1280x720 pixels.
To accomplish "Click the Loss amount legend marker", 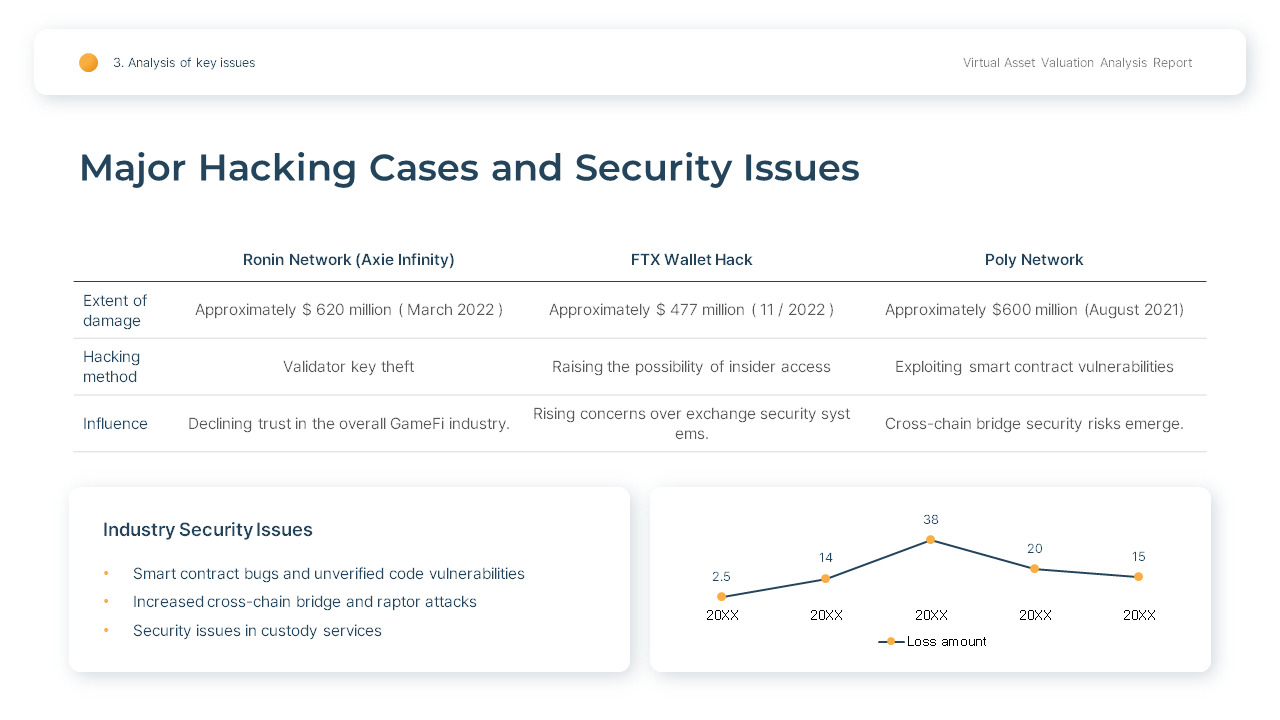I will coord(891,642).
